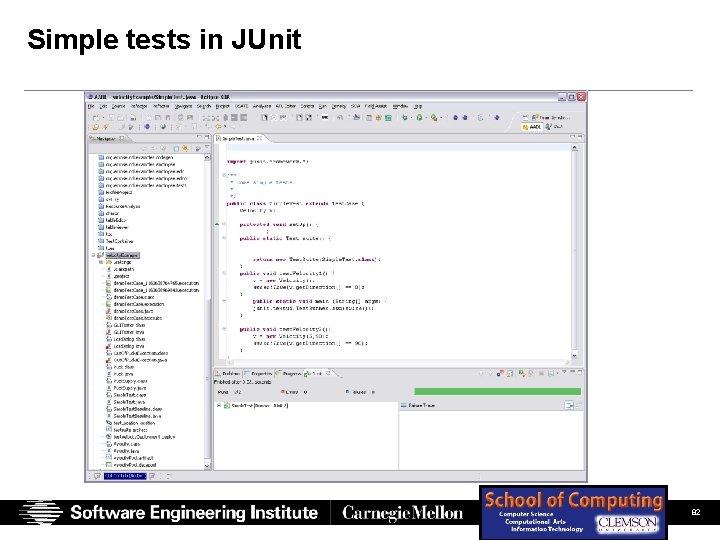Image resolution: width=720 pixels, height=540 pixels.
Task: Click JUnit Rerun Test icon
Action: coord(521,373)
